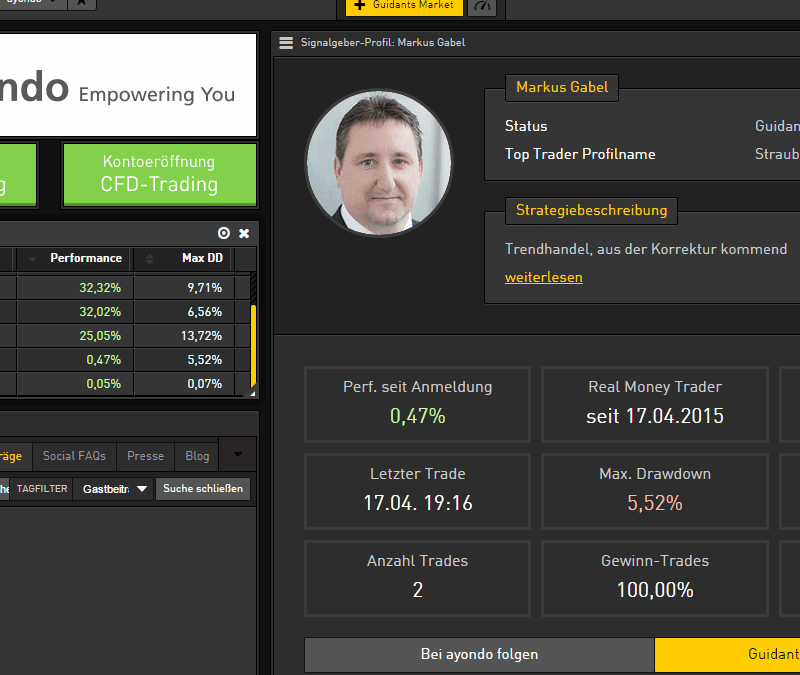The height and width of the screenshot is (675, 800).
Task: Click the star icon in the top bar
Action: [82, 4]
